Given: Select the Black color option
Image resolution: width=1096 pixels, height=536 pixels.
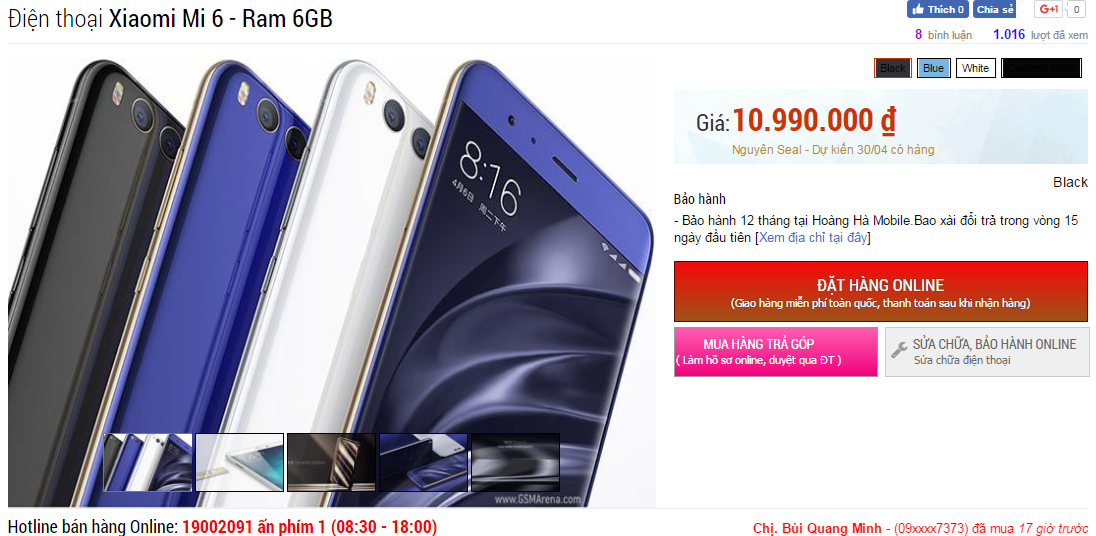Looking at the screenshot, I should (x=893, y=68).
